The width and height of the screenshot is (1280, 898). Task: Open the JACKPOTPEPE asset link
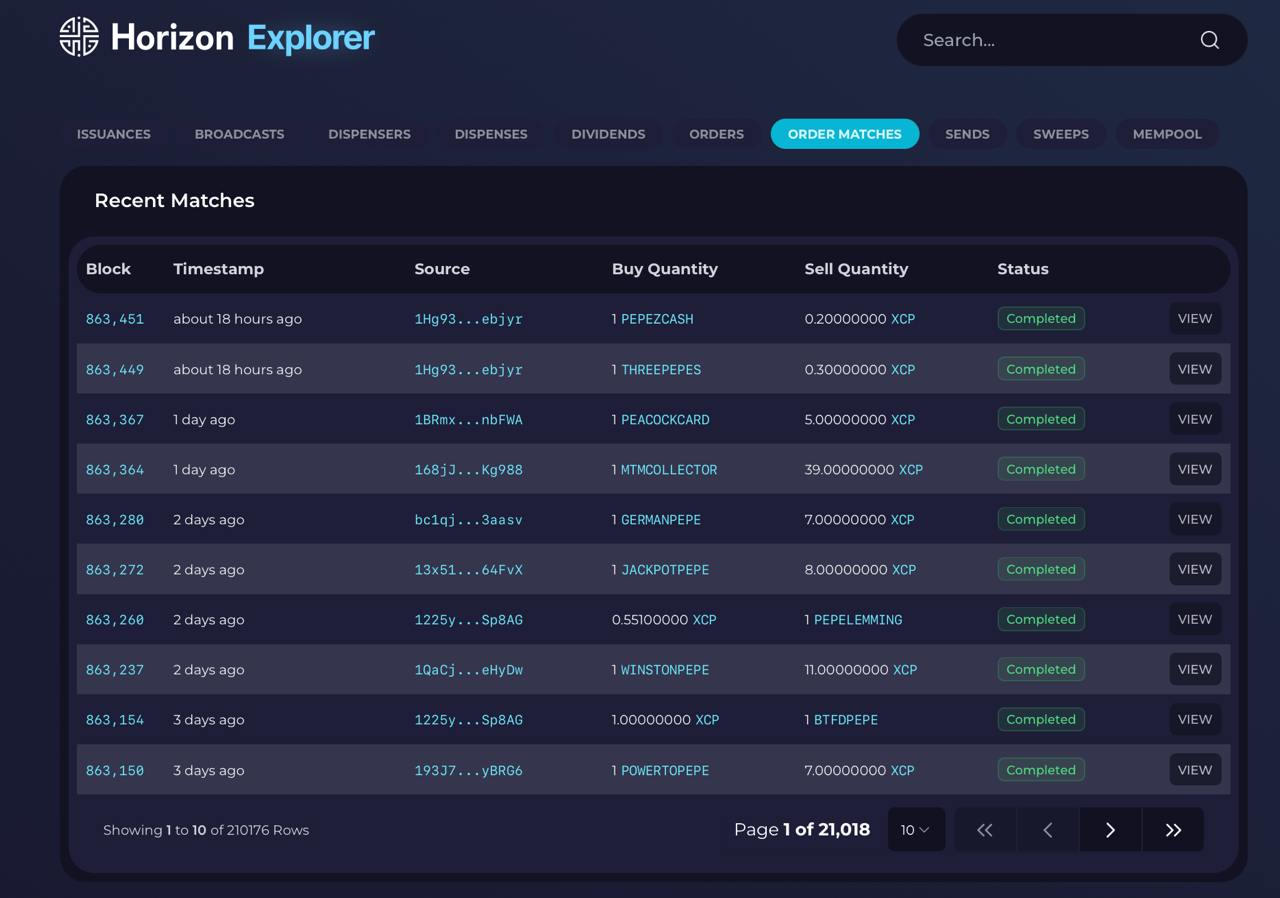[x=665, y=569]
